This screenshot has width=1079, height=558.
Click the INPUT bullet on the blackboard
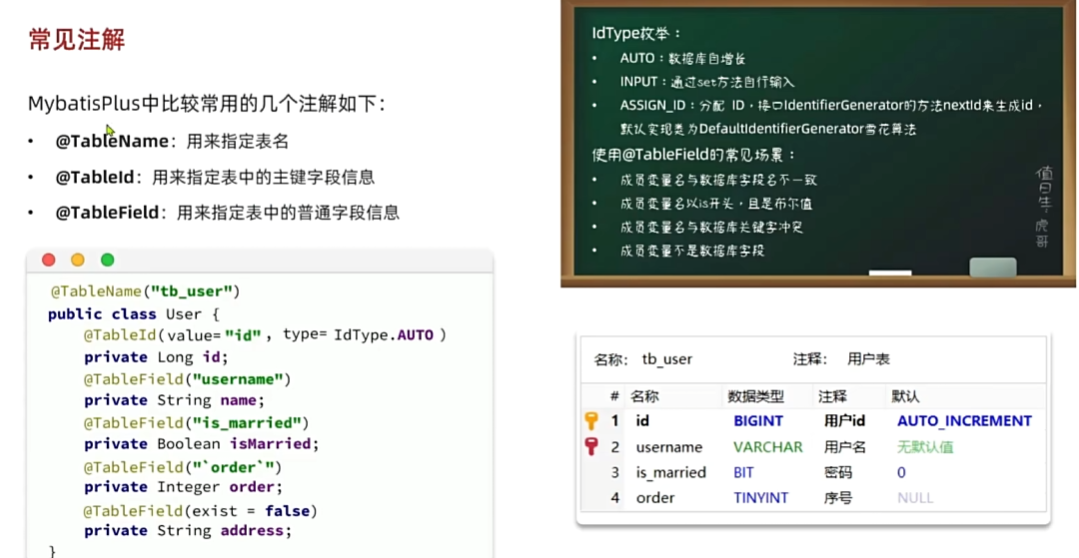click(x=707, y=81)
